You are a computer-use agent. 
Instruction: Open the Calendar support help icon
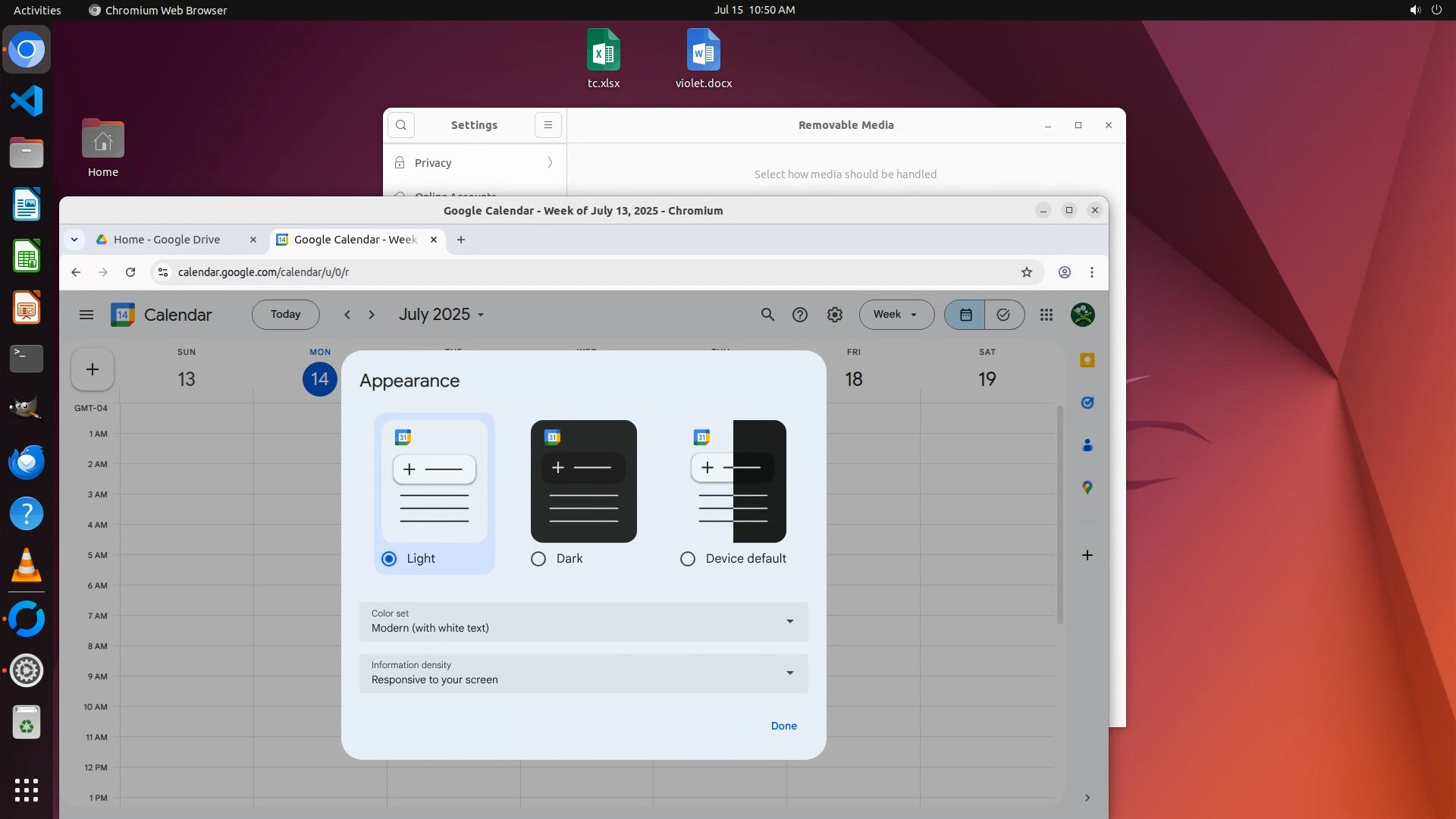800,315
